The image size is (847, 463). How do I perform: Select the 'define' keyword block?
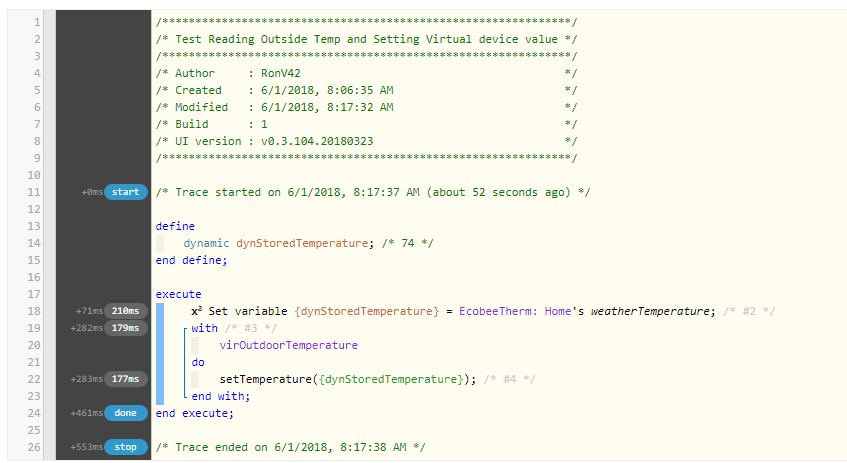click(x=175, y=226)
